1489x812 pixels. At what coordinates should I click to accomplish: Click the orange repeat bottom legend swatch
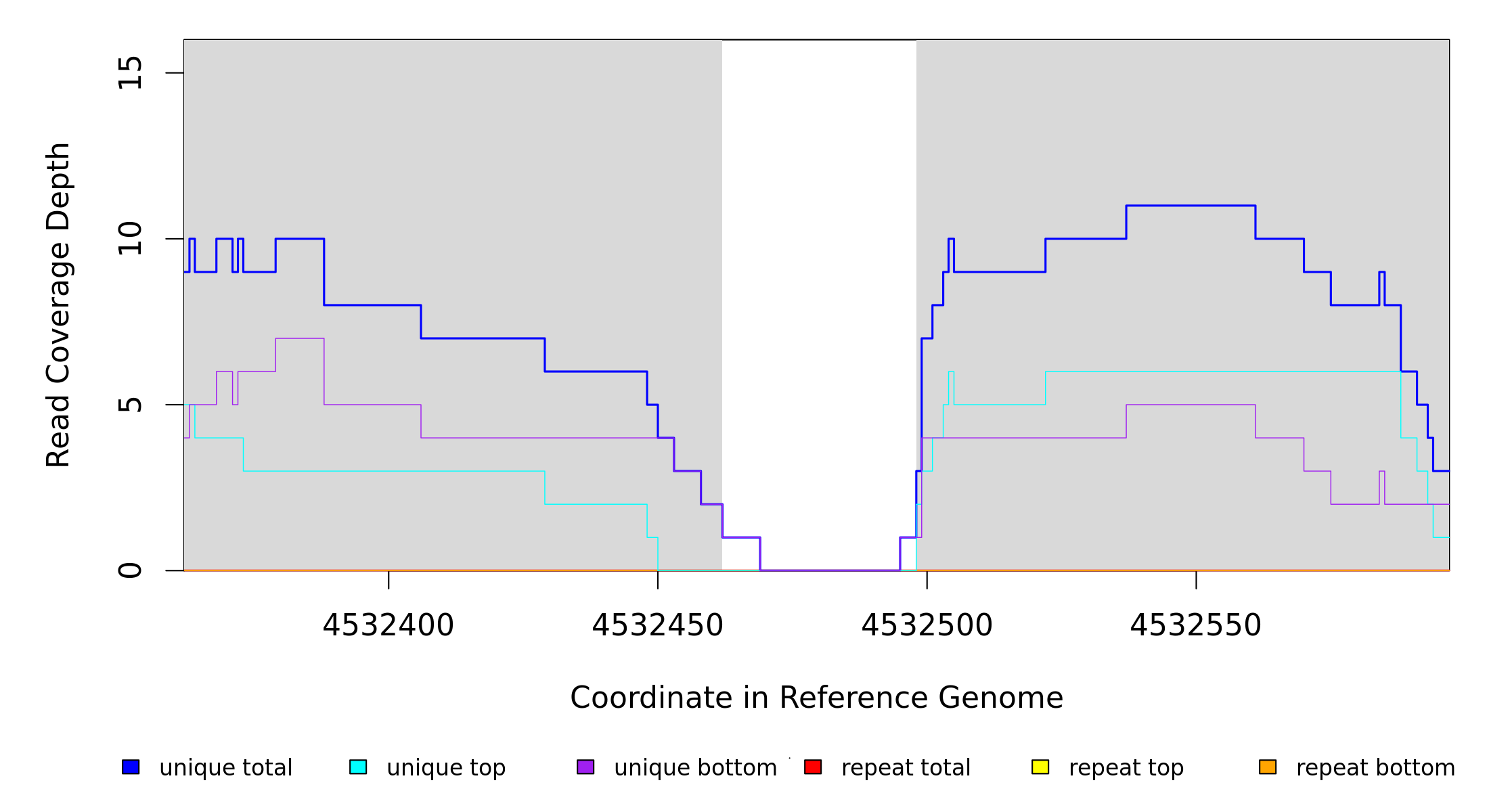pyautogui.click(x=1268, y=767)
